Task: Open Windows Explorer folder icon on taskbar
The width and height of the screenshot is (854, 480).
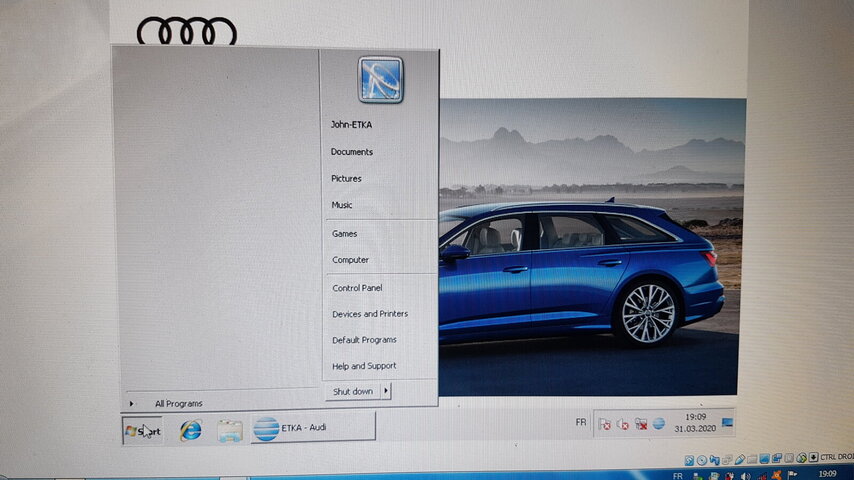Action: point(230,430)
